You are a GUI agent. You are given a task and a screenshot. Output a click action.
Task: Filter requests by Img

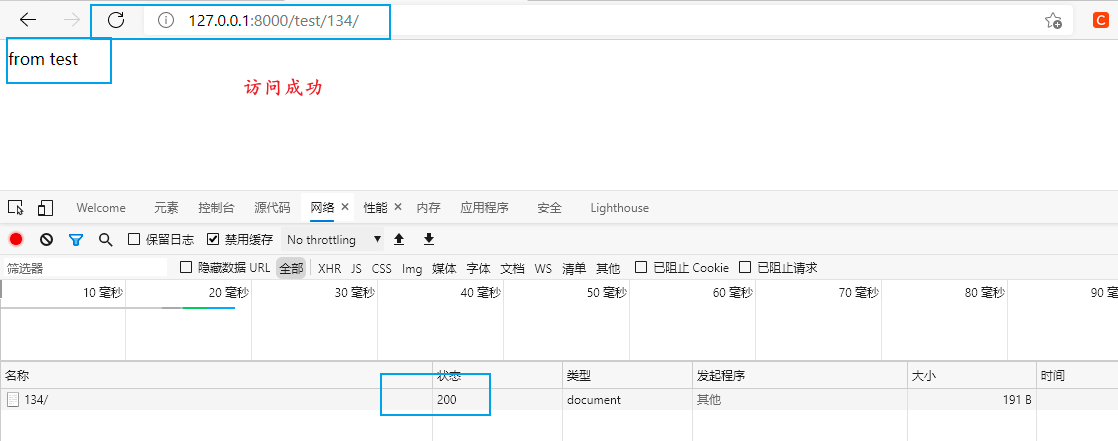[412, 269]
